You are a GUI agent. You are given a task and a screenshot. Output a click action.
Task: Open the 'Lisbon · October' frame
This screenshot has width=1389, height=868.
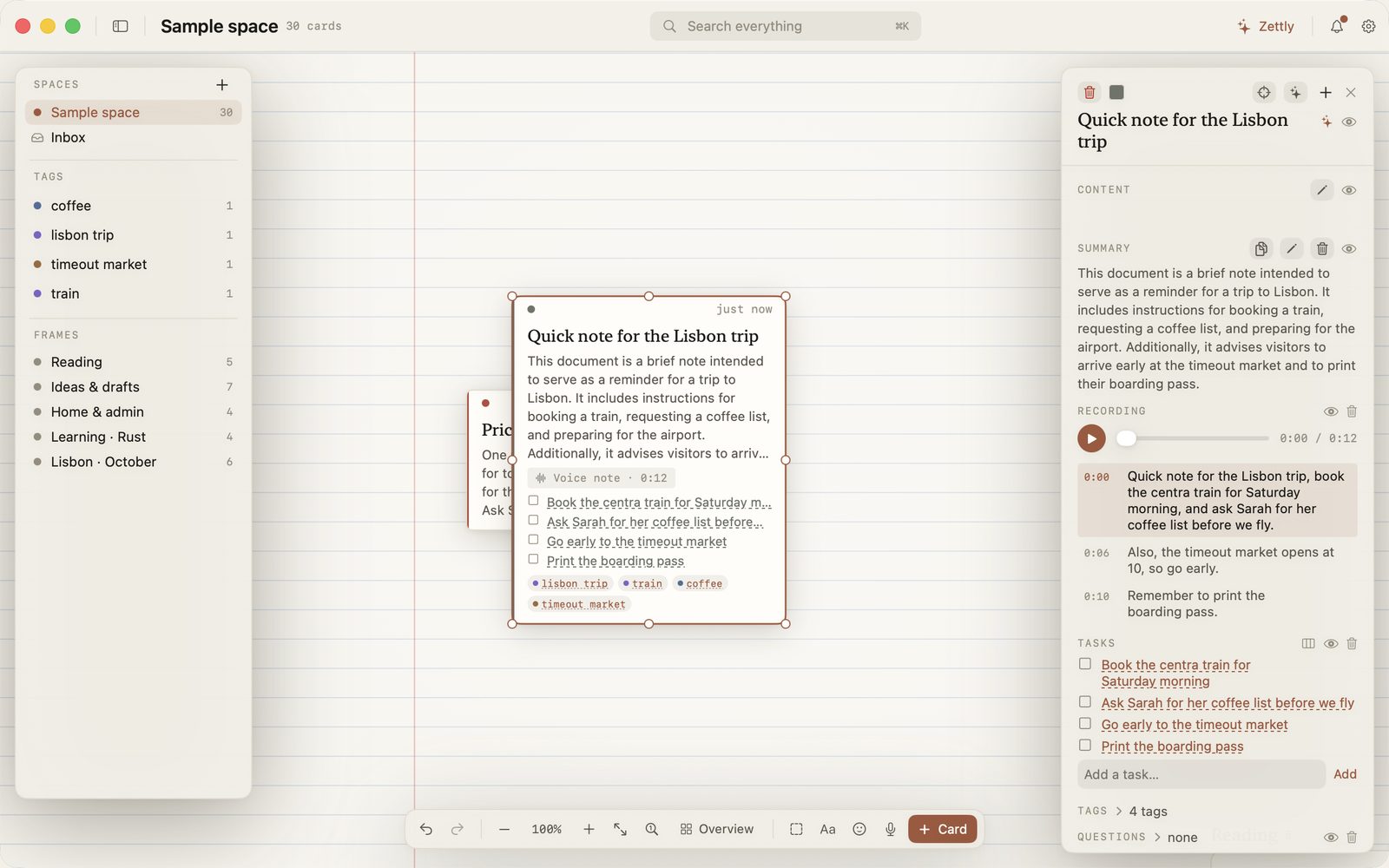[134, 462]
